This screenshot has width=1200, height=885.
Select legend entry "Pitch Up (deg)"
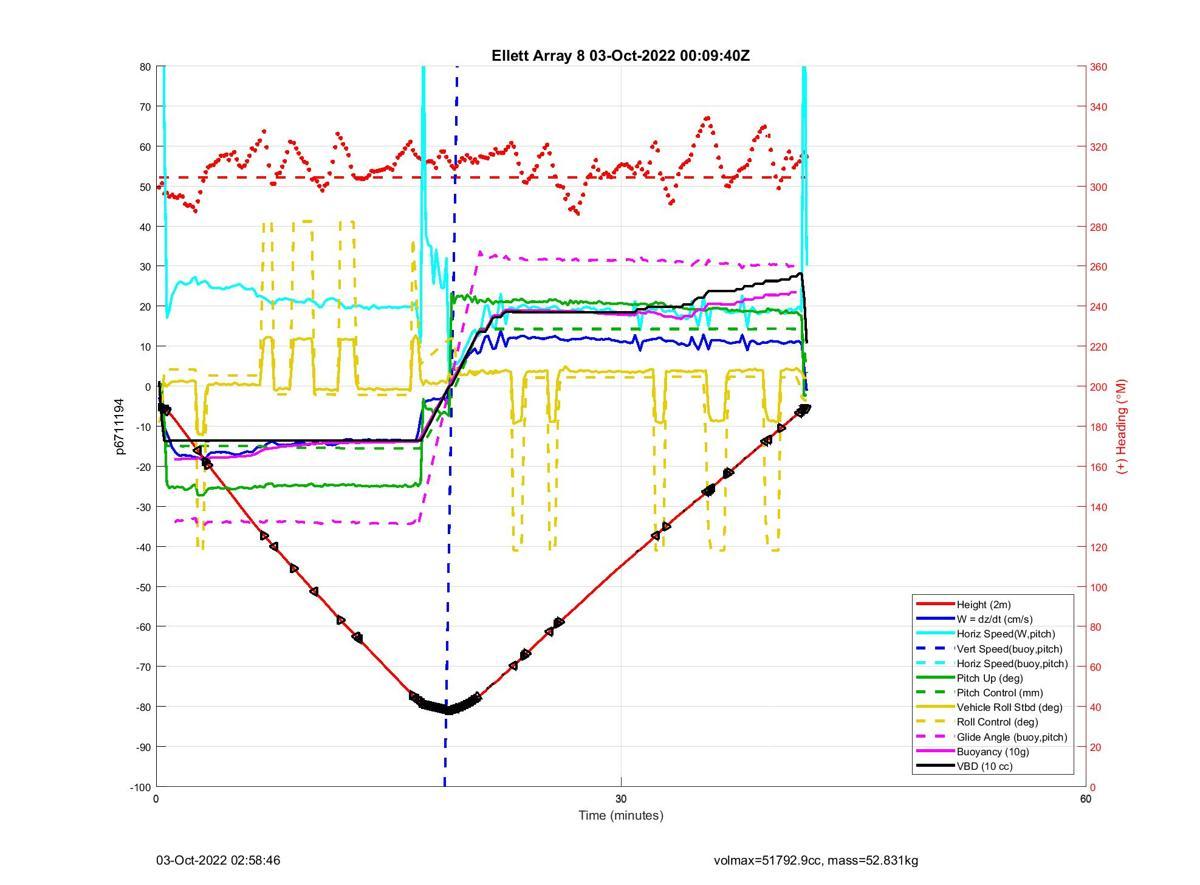pos(990,678)
